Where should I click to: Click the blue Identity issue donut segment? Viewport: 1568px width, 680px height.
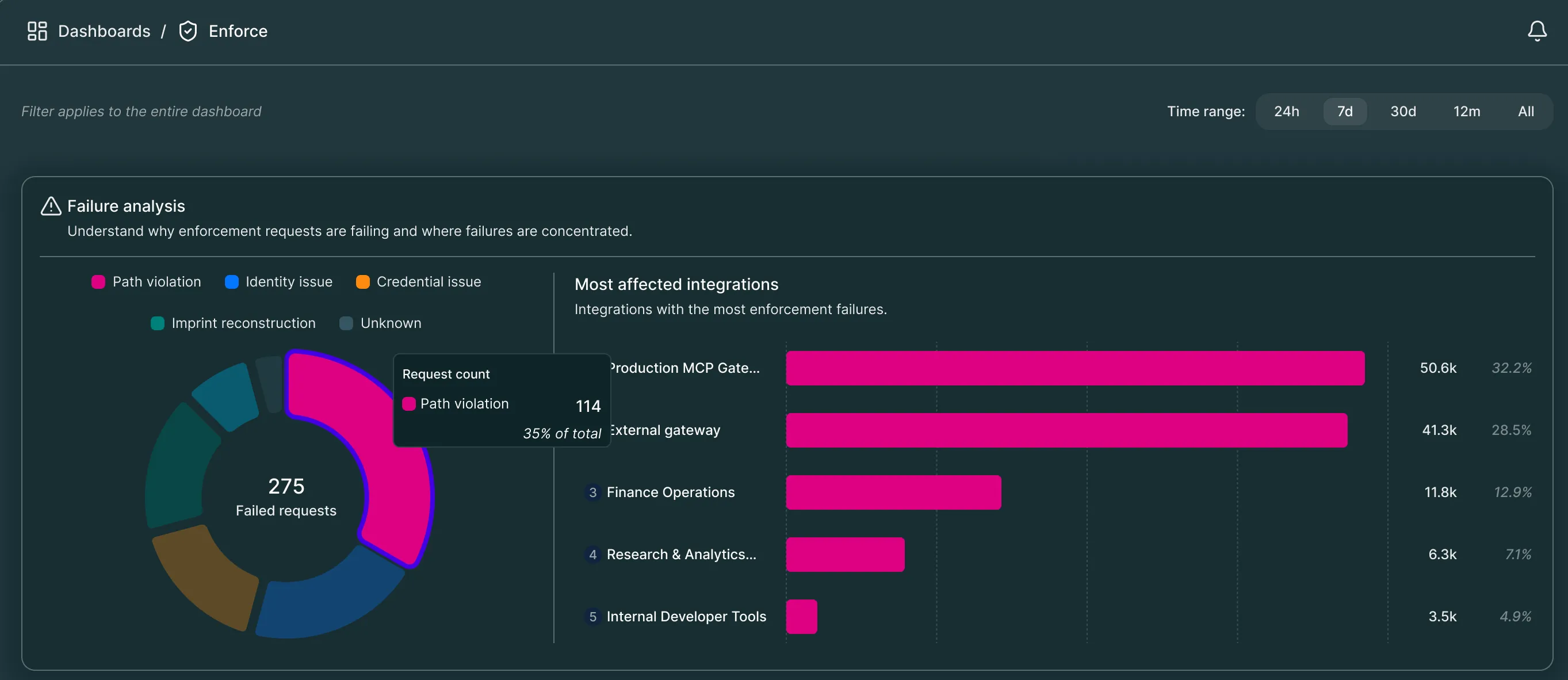[x=331, y=599]
